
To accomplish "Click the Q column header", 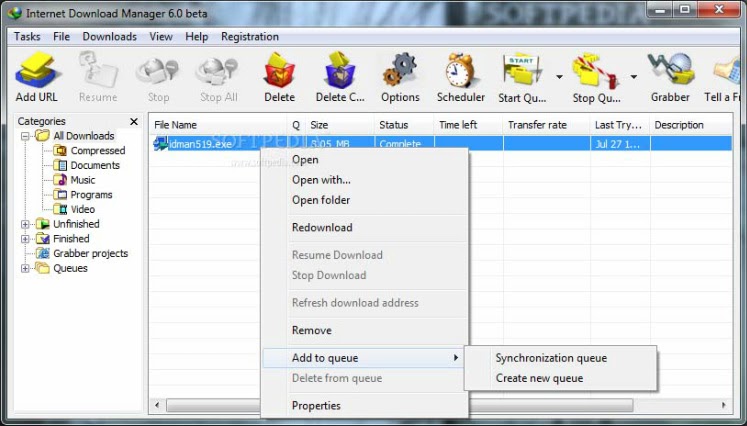I will [296, 125].
